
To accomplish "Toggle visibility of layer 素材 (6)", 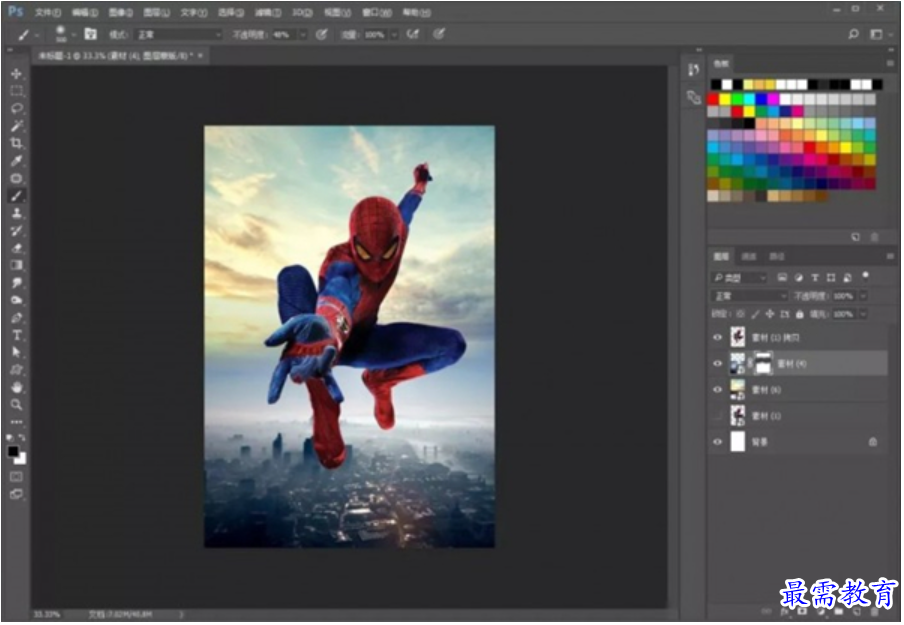I will tap(718, 390).
